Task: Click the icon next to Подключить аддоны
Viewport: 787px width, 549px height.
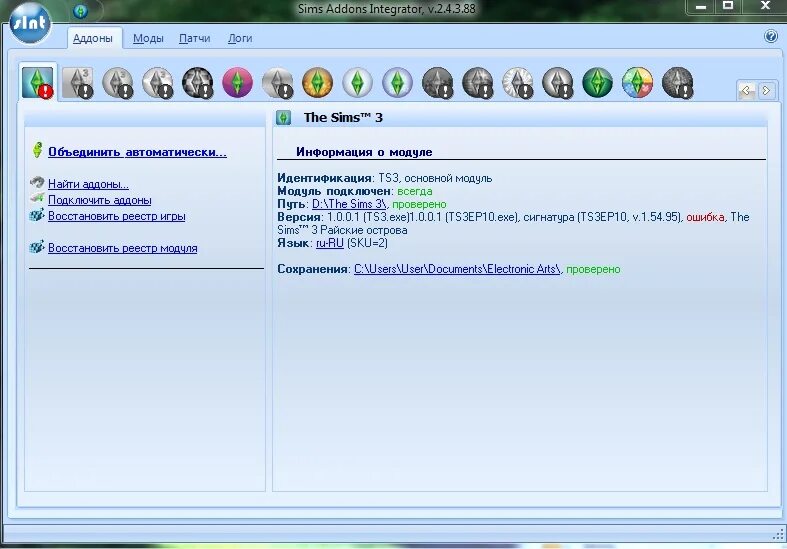Action: [x=37, y=198]
